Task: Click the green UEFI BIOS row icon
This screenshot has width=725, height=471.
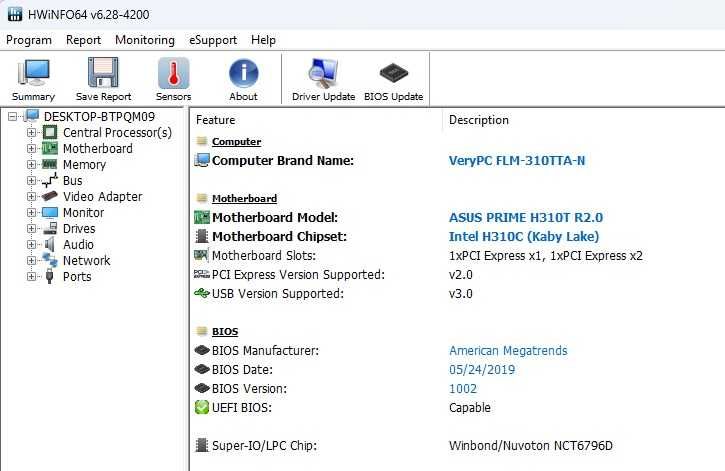Action: tap(202, 407)
